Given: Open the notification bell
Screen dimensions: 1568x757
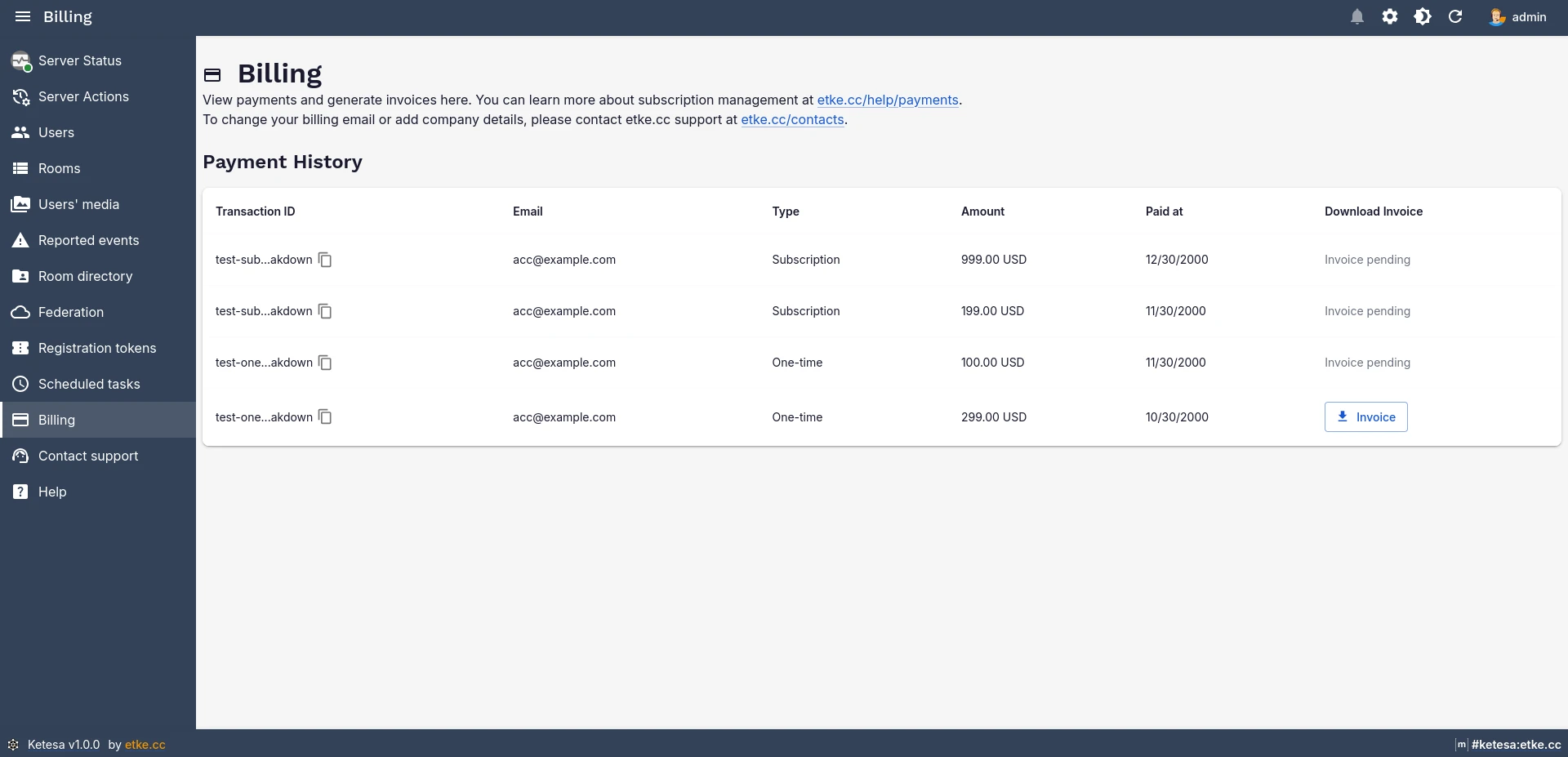Looking at the screenshot, I should [1357, 16].
